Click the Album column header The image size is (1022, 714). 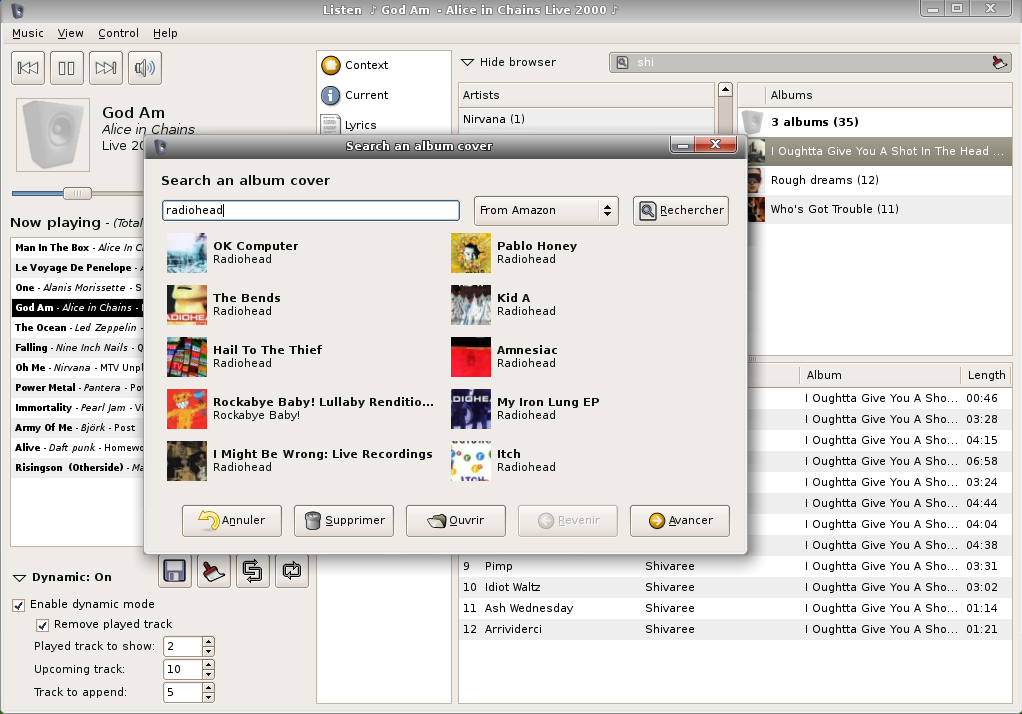click(880, 375)
